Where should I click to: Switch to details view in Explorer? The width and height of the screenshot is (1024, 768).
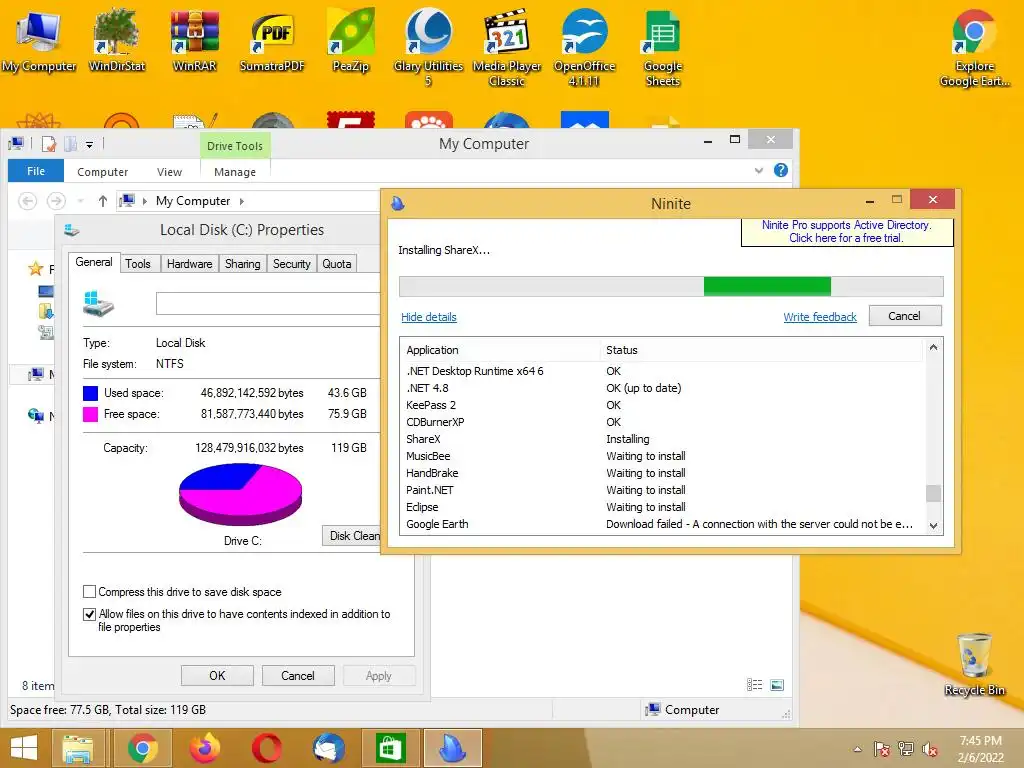pos(754,685)
